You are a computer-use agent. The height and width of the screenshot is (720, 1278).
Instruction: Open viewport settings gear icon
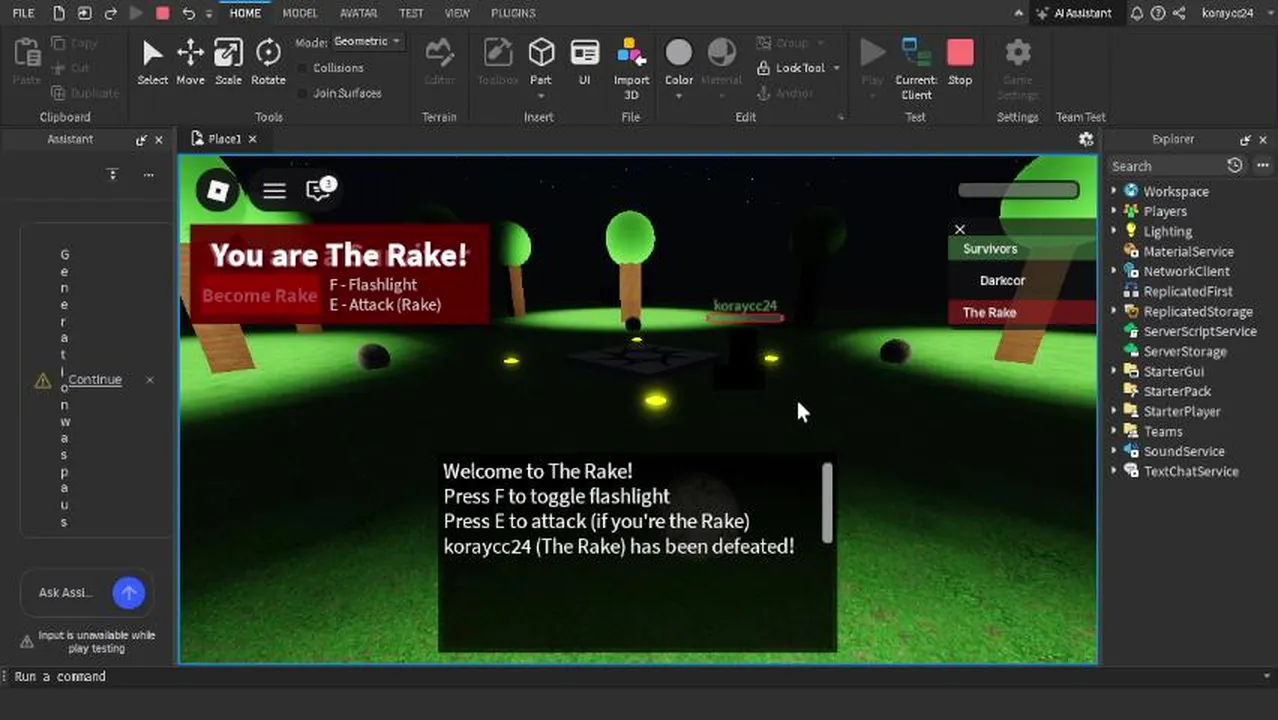click(x=1086, y=139)
